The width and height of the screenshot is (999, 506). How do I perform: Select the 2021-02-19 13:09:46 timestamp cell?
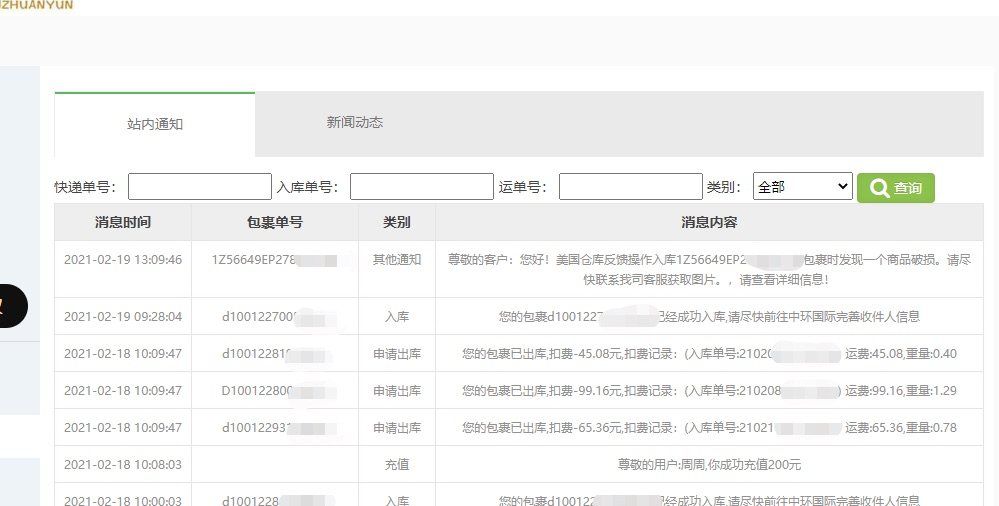(x=123, y=260)
